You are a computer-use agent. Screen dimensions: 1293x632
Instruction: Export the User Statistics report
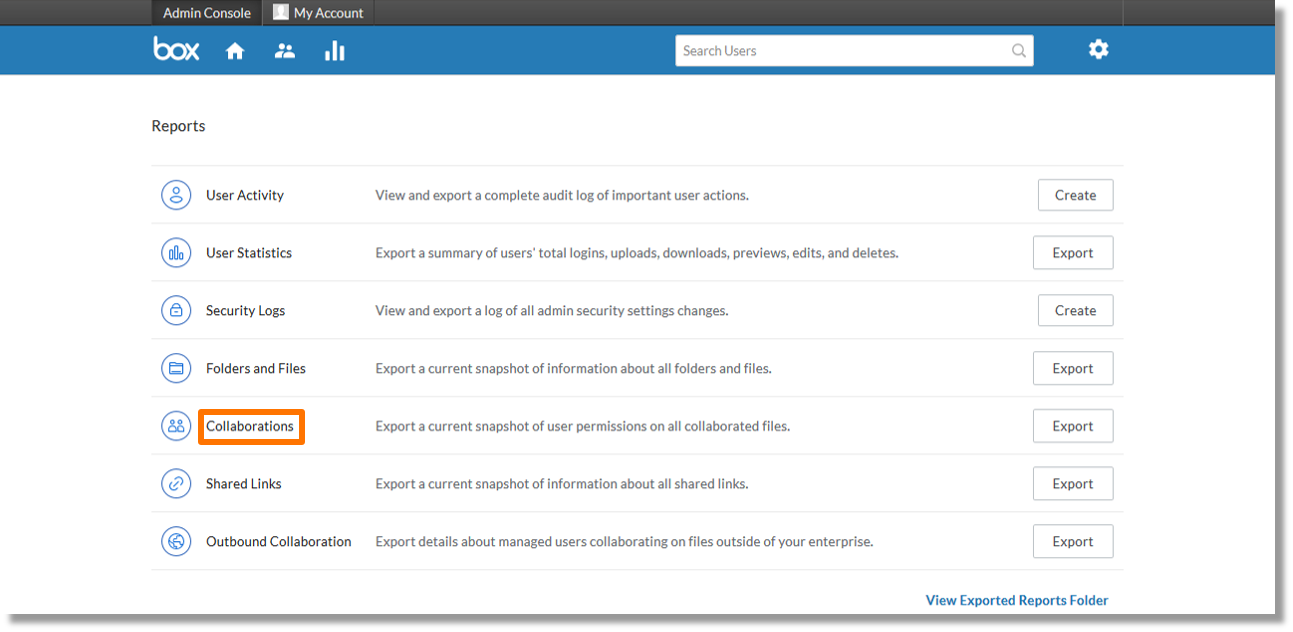click(x=1073, y=253)
